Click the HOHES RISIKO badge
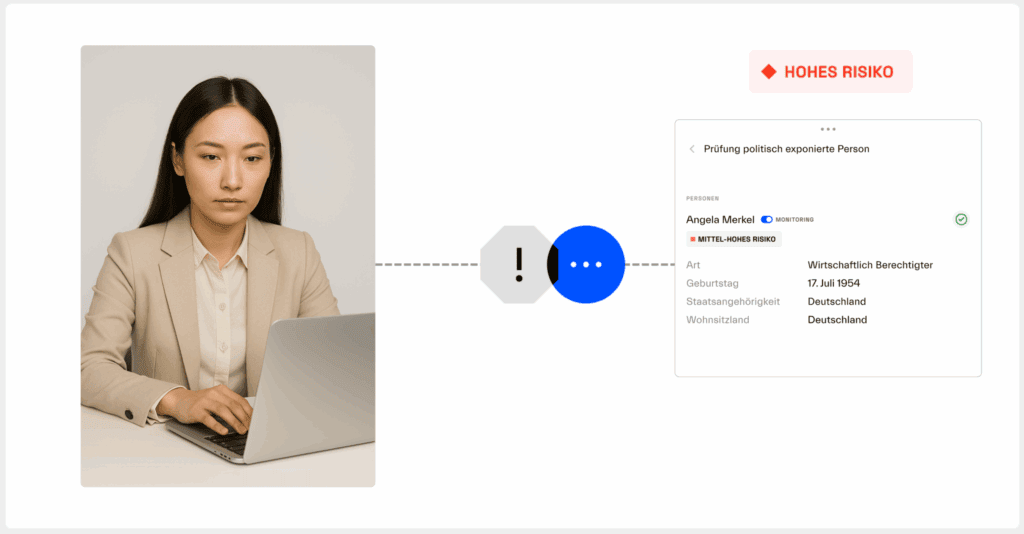 point(830,72)
